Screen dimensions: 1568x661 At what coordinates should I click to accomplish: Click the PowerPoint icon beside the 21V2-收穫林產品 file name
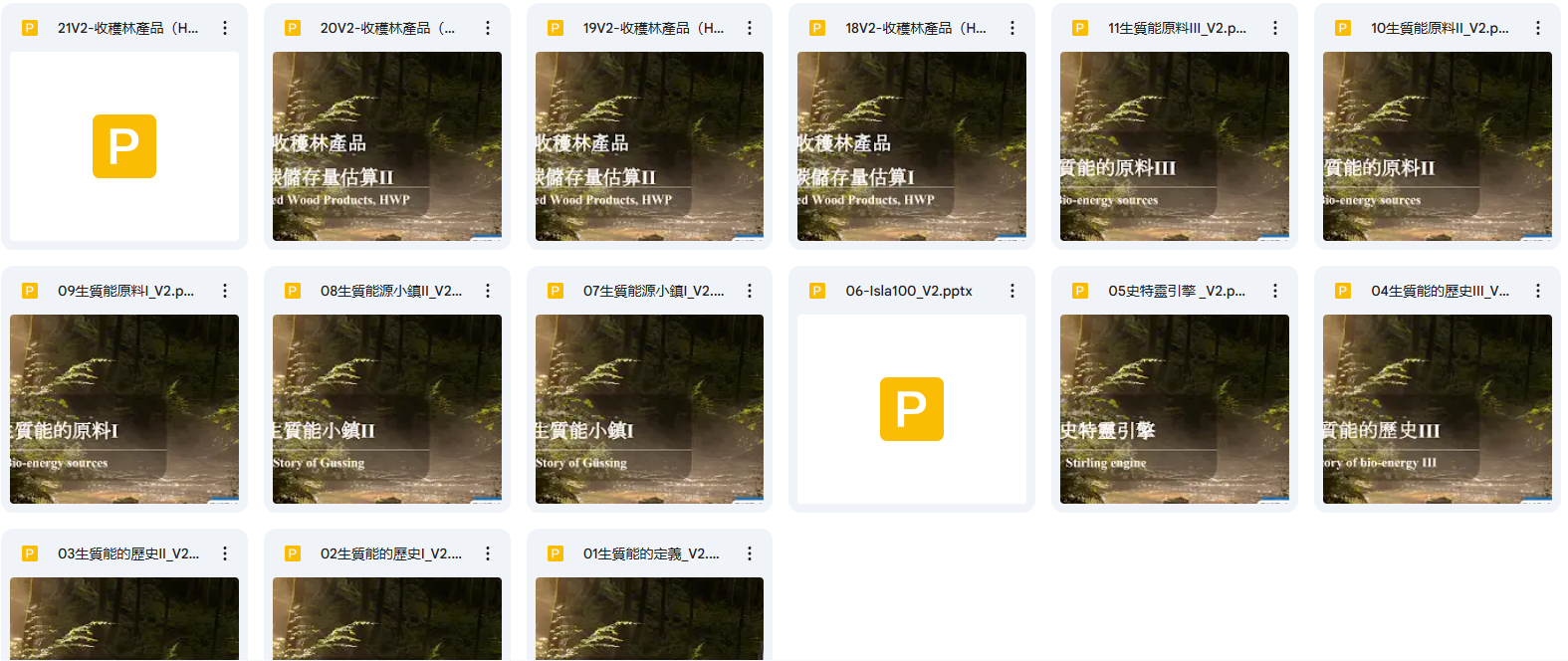pos(30,28)
